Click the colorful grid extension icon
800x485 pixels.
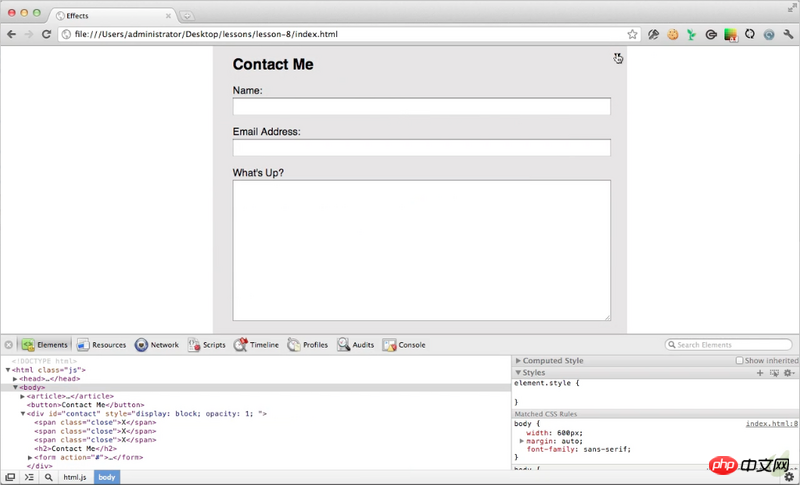[731, 35]
